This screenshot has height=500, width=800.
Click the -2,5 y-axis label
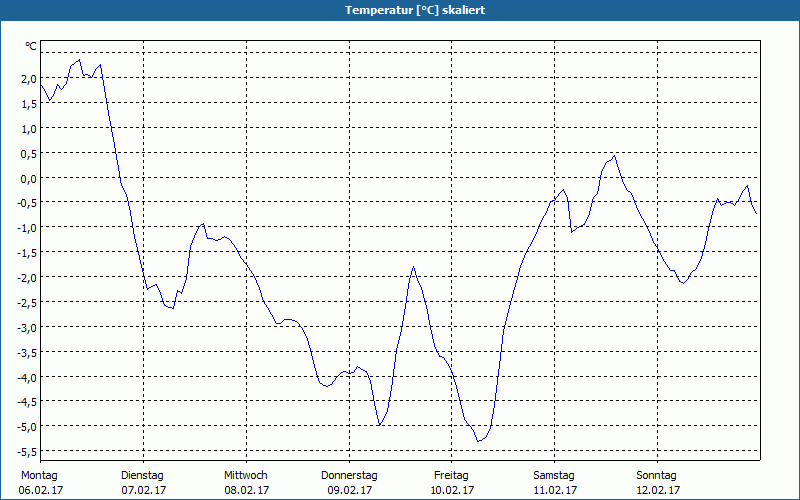pyautogui.click(x=28, y=303)
